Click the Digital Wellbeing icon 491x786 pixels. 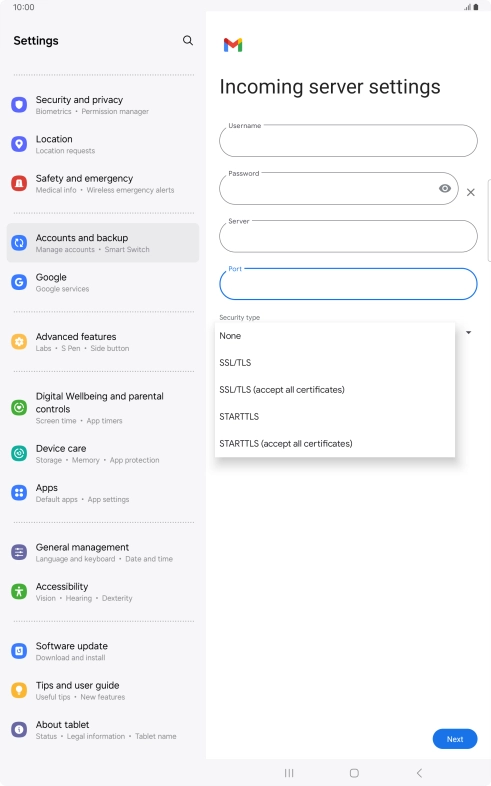pyautogui.click(x=19, y=408)
